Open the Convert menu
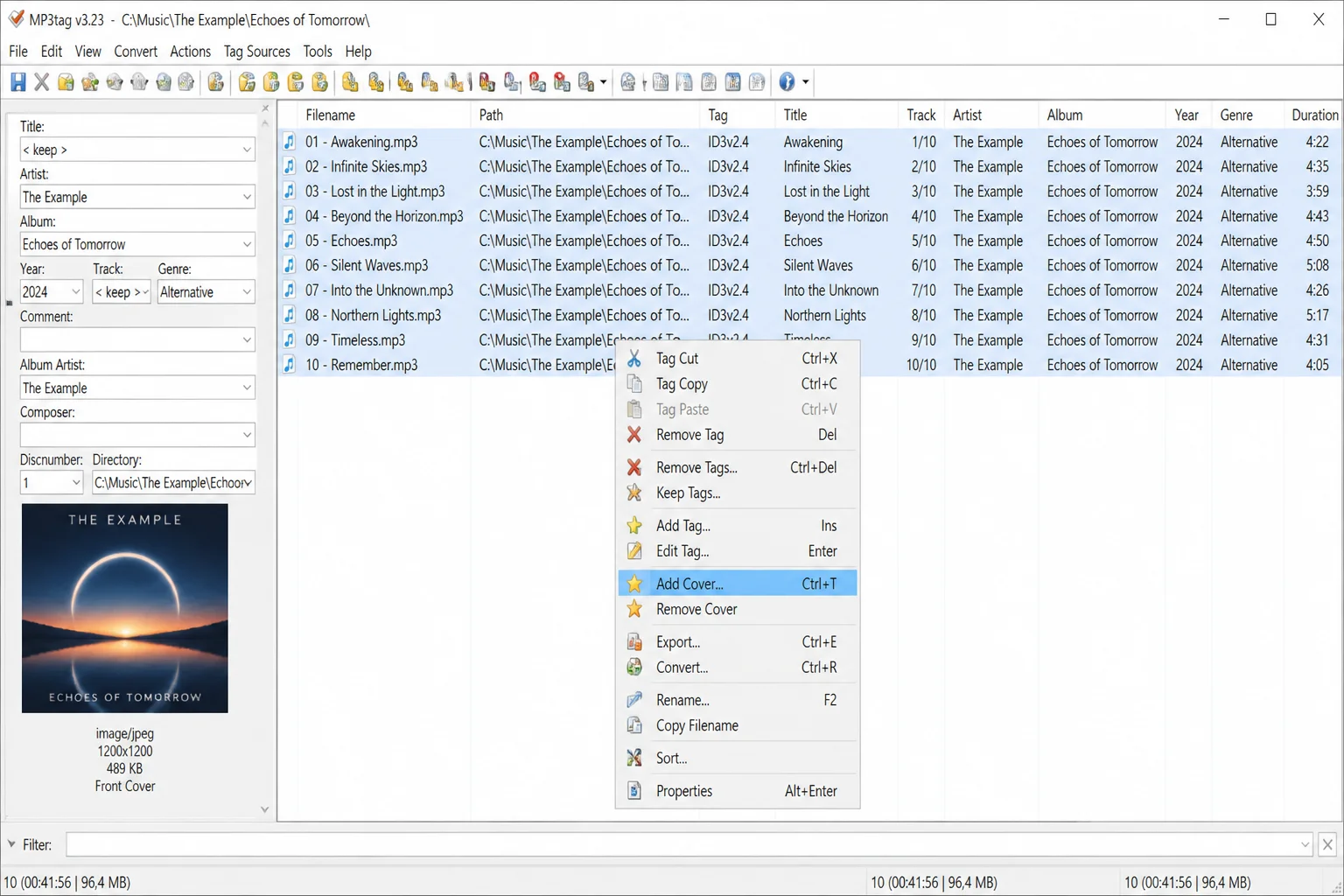This screenshot has width=1344, height=896. (x=136, y=52)
